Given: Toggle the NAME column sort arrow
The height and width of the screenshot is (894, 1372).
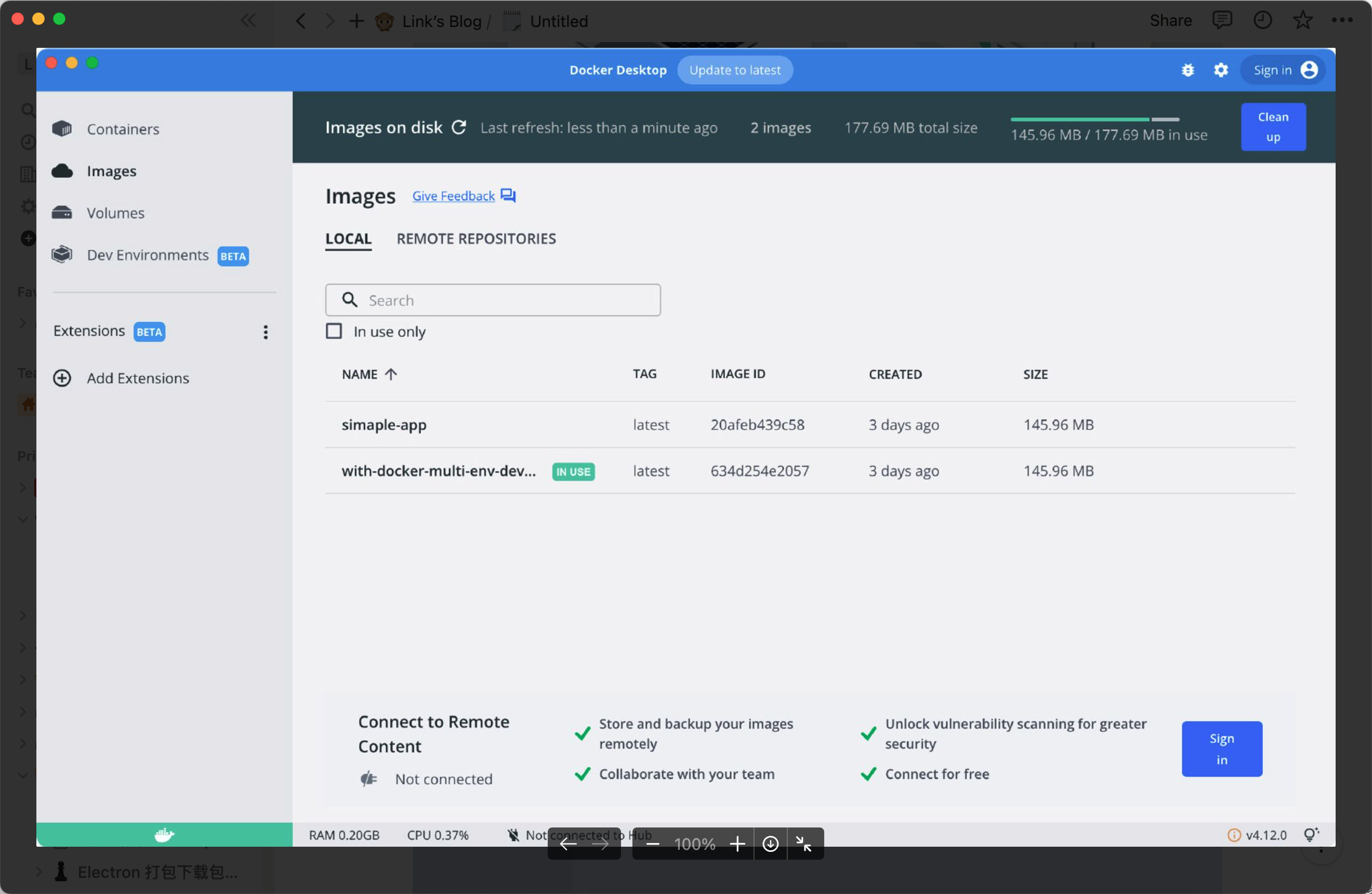Looking at the screenshot, I should coord(391,374).
